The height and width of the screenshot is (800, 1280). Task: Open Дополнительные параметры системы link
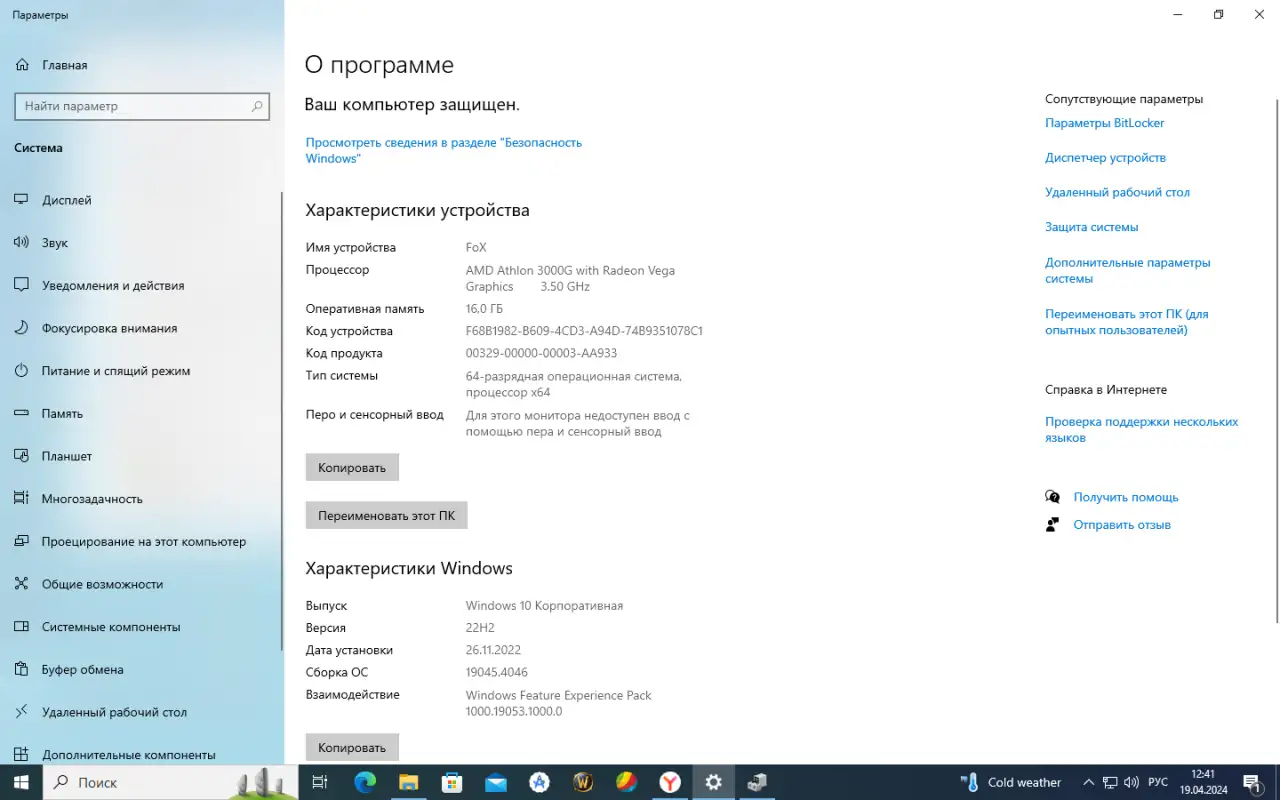point(1127,270)
